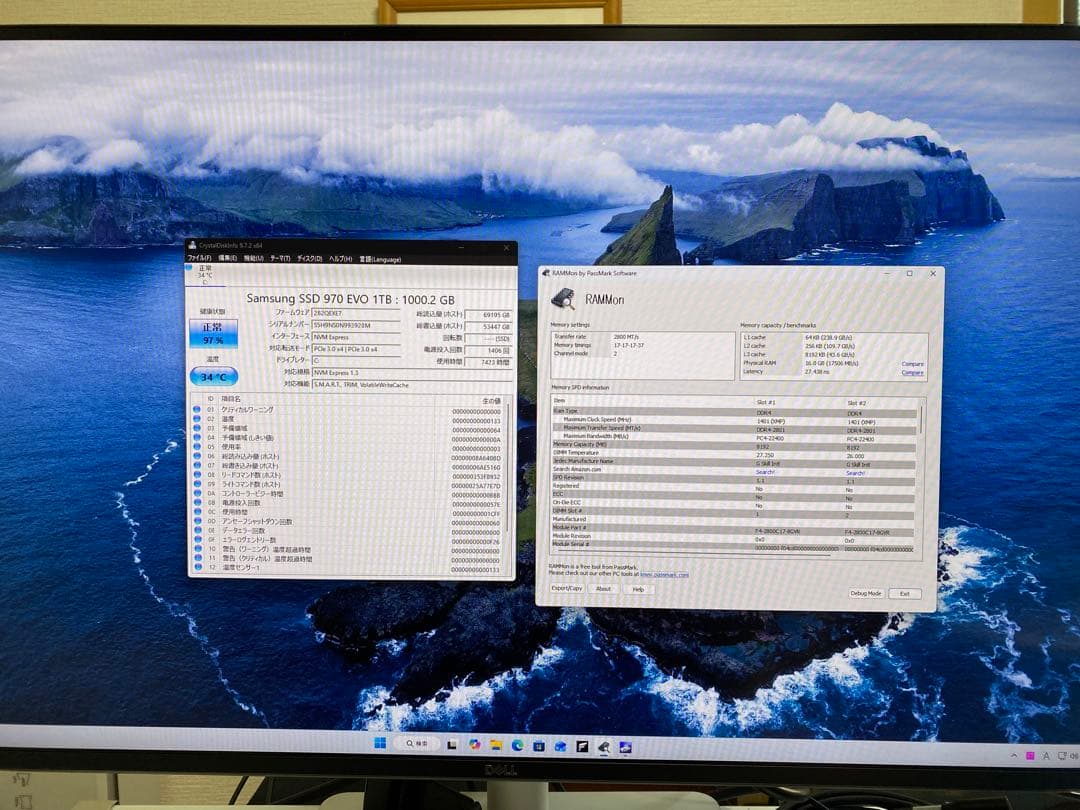The width and height of the screenshot is (1080, 810).
Task: Click the PCIe 3.0 x4 transfer mode field
Action: click(356, 349)
